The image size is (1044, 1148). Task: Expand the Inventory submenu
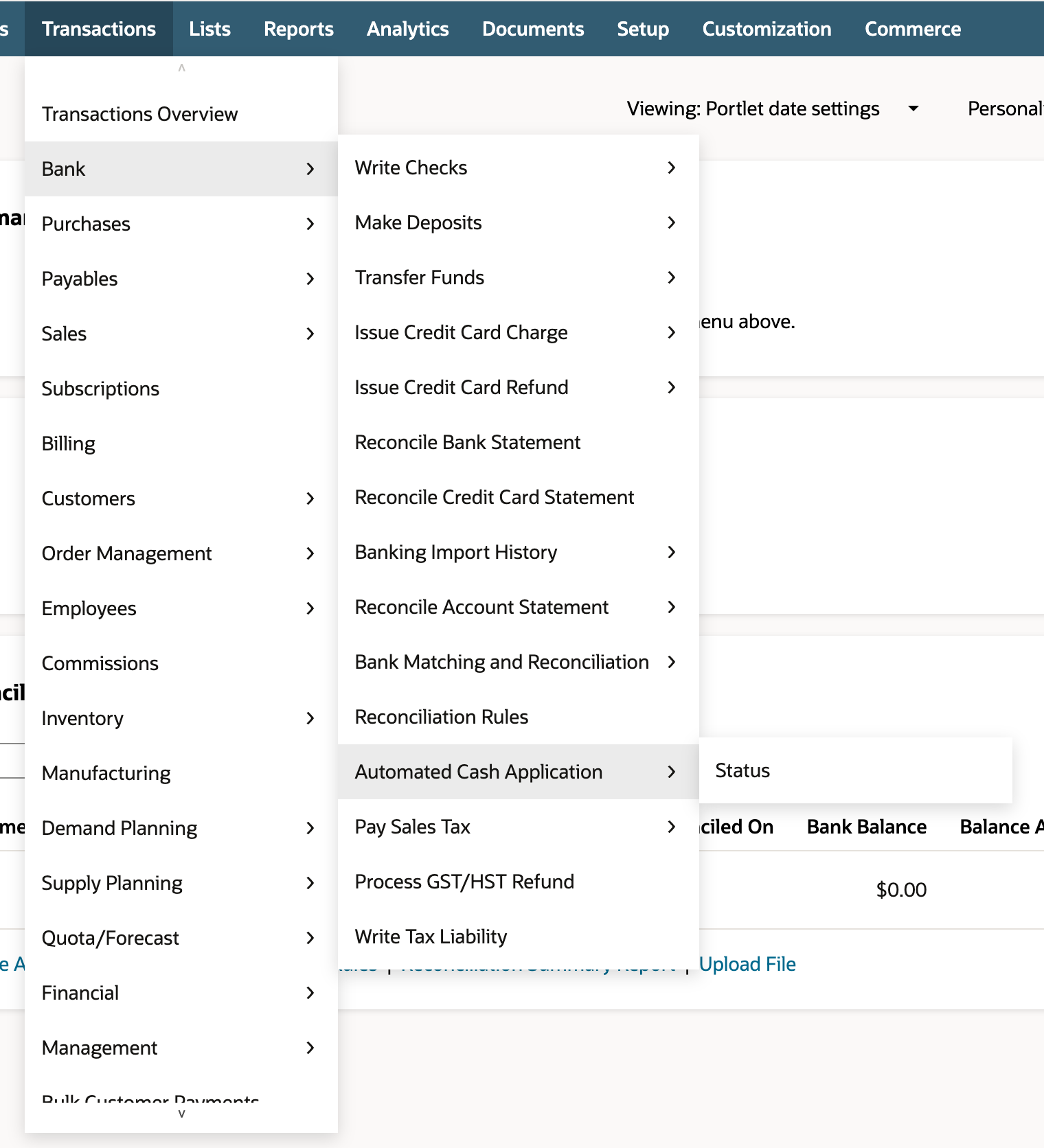(x=181, y=718)
